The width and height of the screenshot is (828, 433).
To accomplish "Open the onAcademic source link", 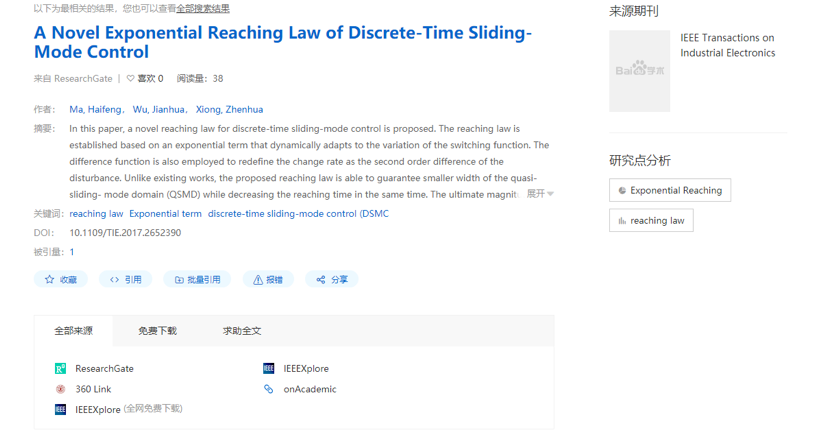I will point(310,389).
